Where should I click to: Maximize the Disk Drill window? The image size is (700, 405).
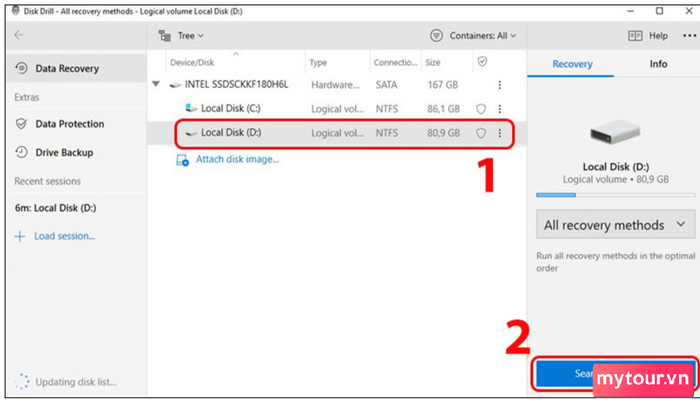[x=659, y=11]
